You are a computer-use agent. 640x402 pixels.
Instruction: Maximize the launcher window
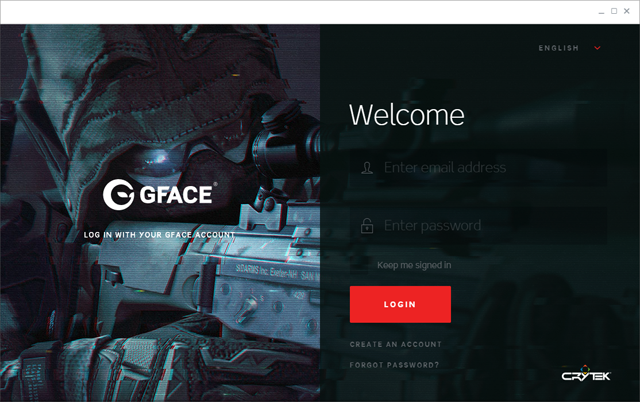point(614,11)
